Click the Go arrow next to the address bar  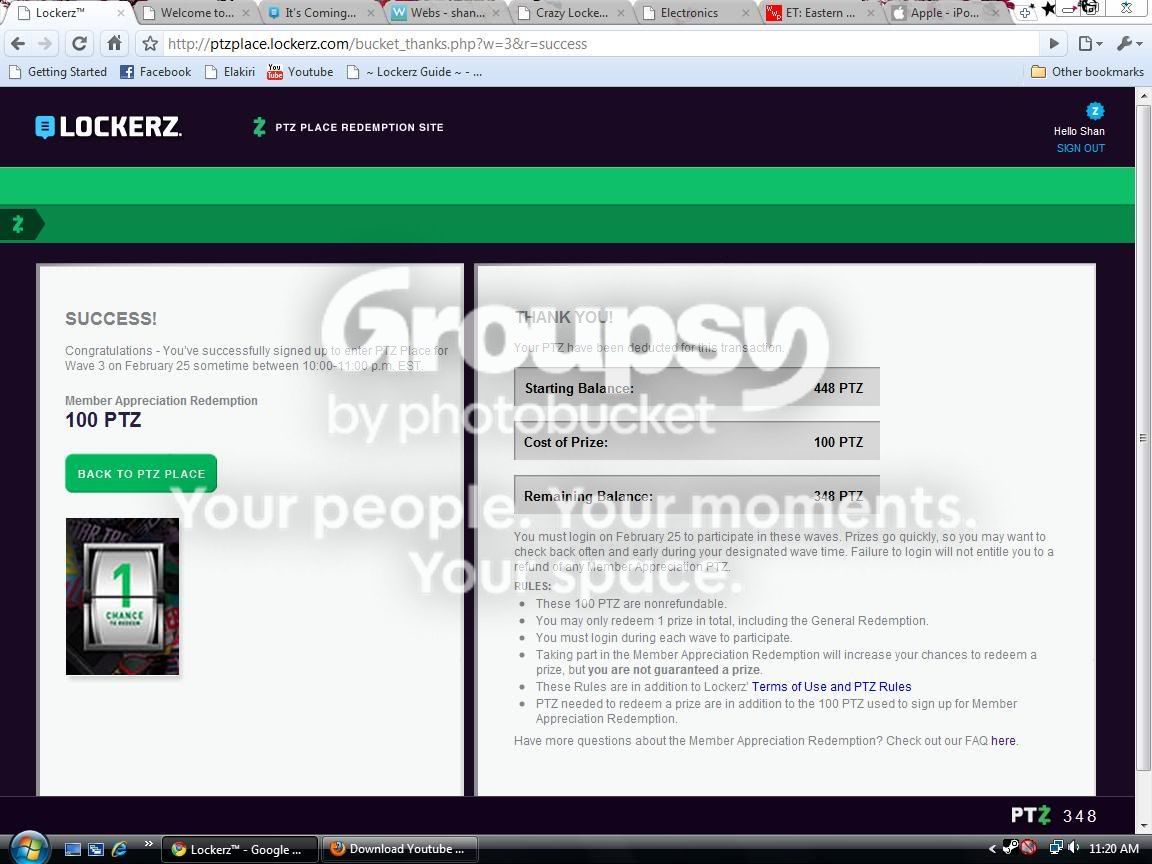[1054, 44]
